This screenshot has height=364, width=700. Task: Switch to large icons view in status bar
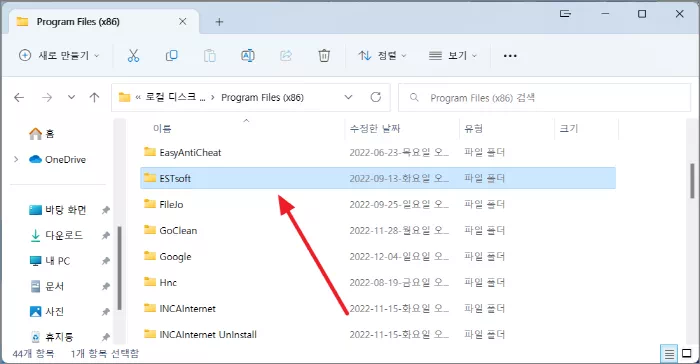[x=687, y=354]
